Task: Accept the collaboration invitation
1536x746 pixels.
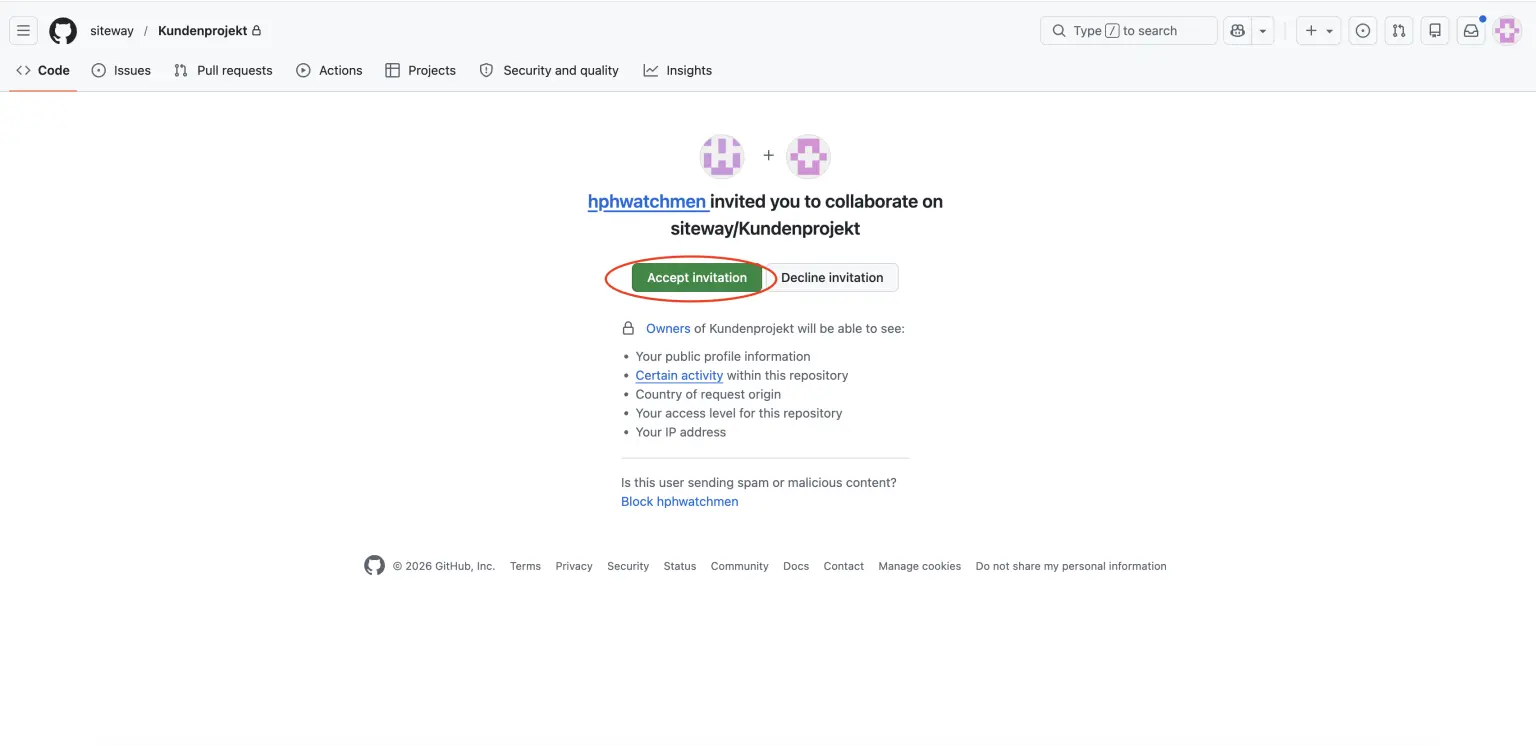Action: (697, 277)
